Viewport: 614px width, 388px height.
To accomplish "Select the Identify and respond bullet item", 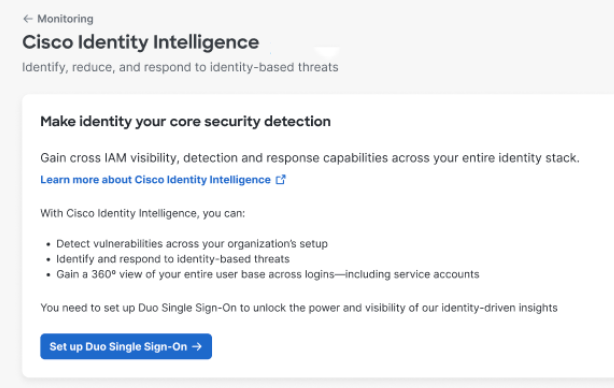I will (x=173, y=259).
